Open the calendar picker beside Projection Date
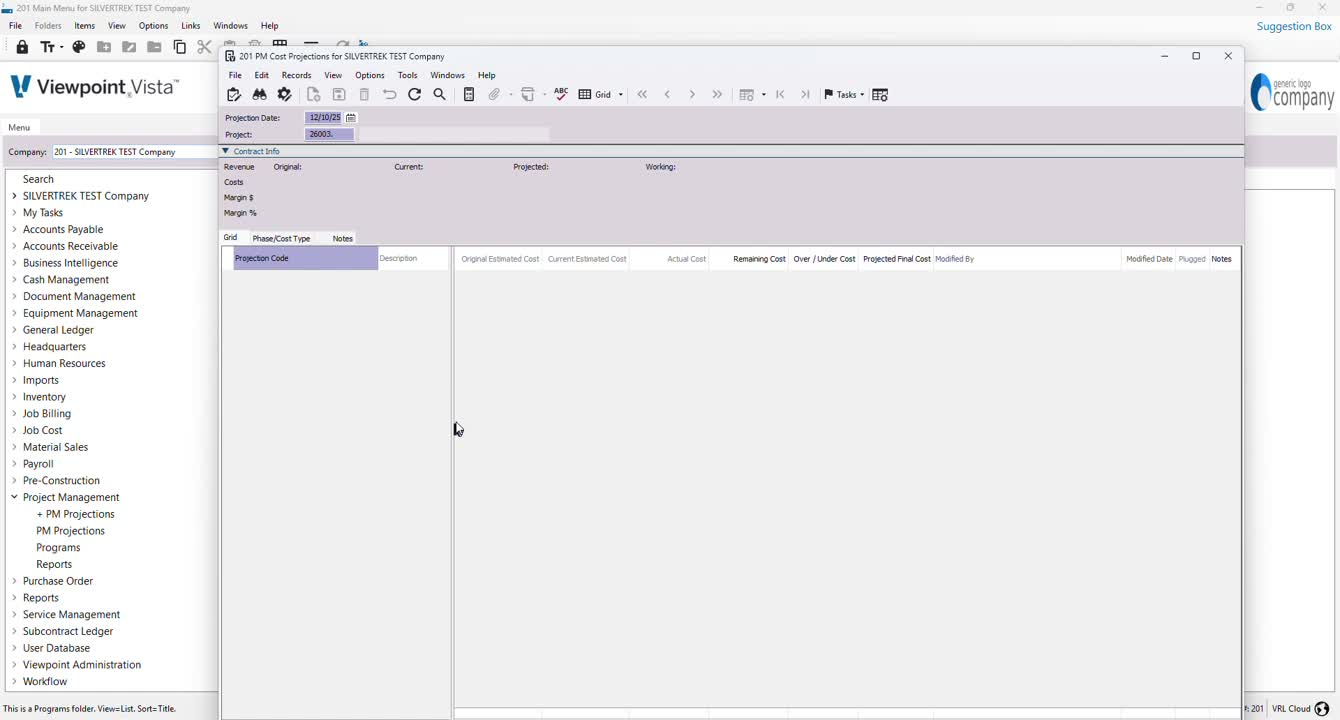Viewport: 1340px width, 720px height. [x=351, y=118]
